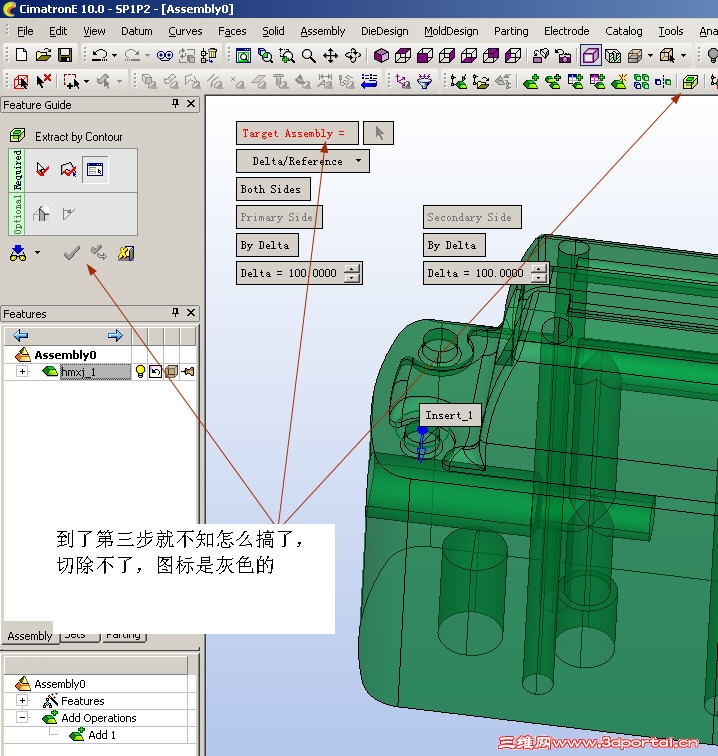This screenshot has height=756, width=718.
Task: Open a file with the folder icon
Action: pyautogui.click(x=43, y=55)
